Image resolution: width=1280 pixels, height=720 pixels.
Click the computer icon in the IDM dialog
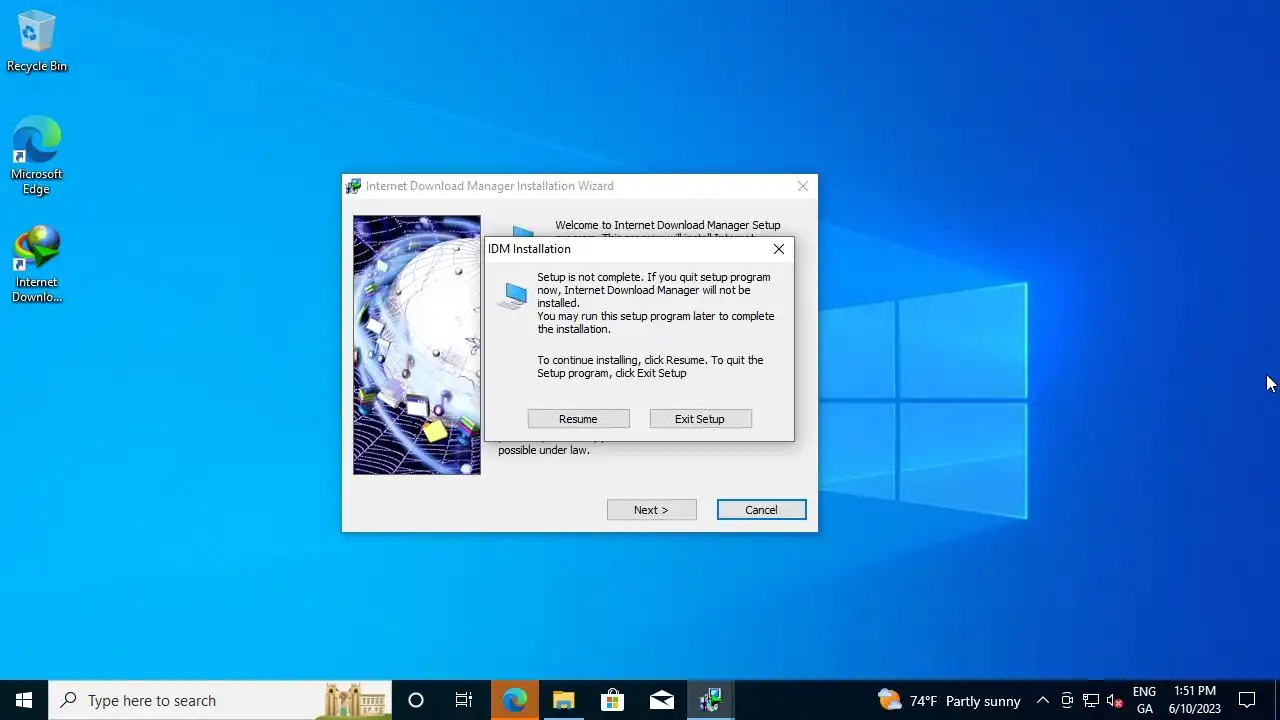[x=514, y=296]
